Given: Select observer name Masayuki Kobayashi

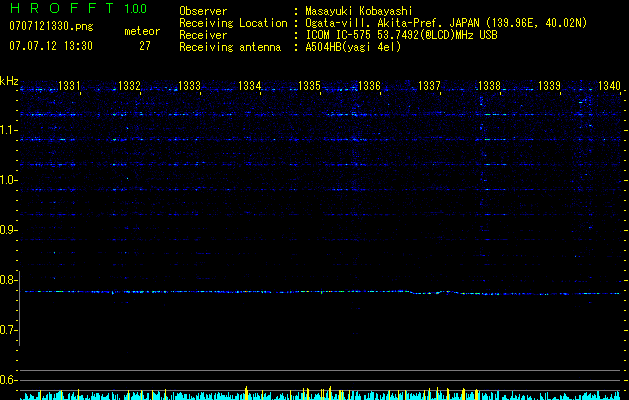Looking at the screenshot, I should 359,11.
